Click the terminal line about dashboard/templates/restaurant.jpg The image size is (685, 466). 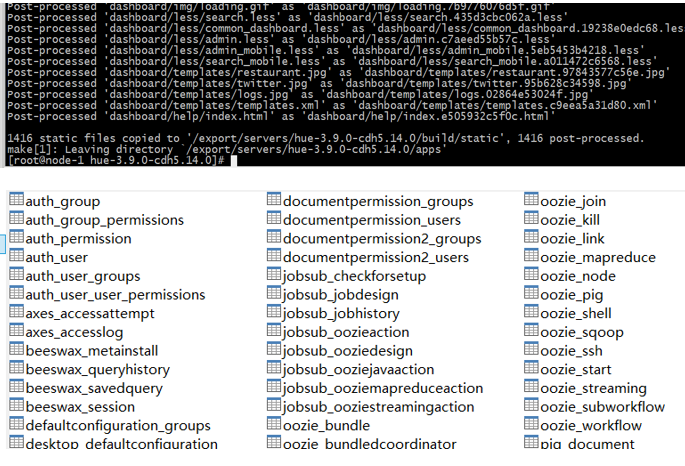pos(339,72)
